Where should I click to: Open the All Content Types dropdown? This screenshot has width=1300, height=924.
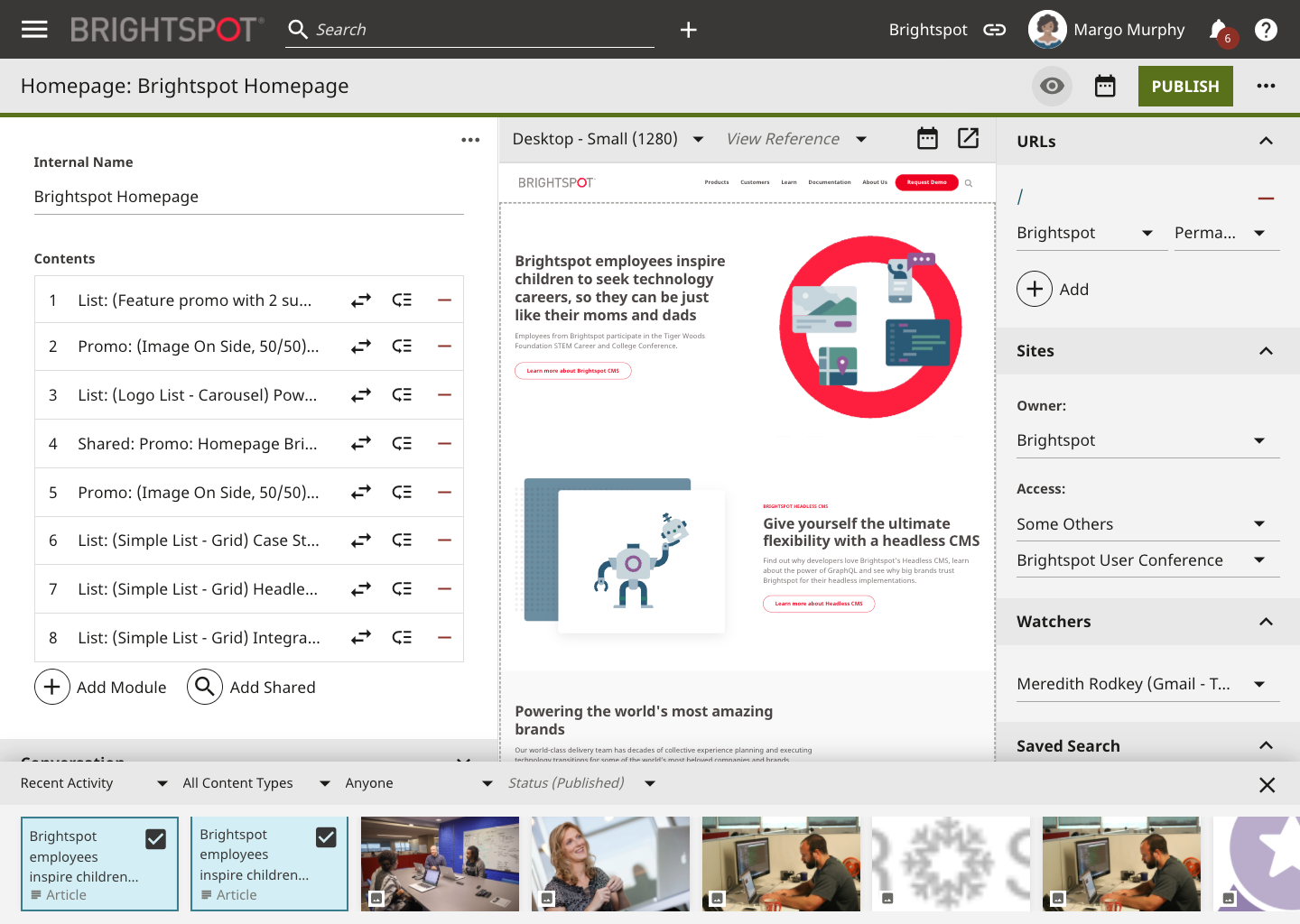tap(256, 783)
